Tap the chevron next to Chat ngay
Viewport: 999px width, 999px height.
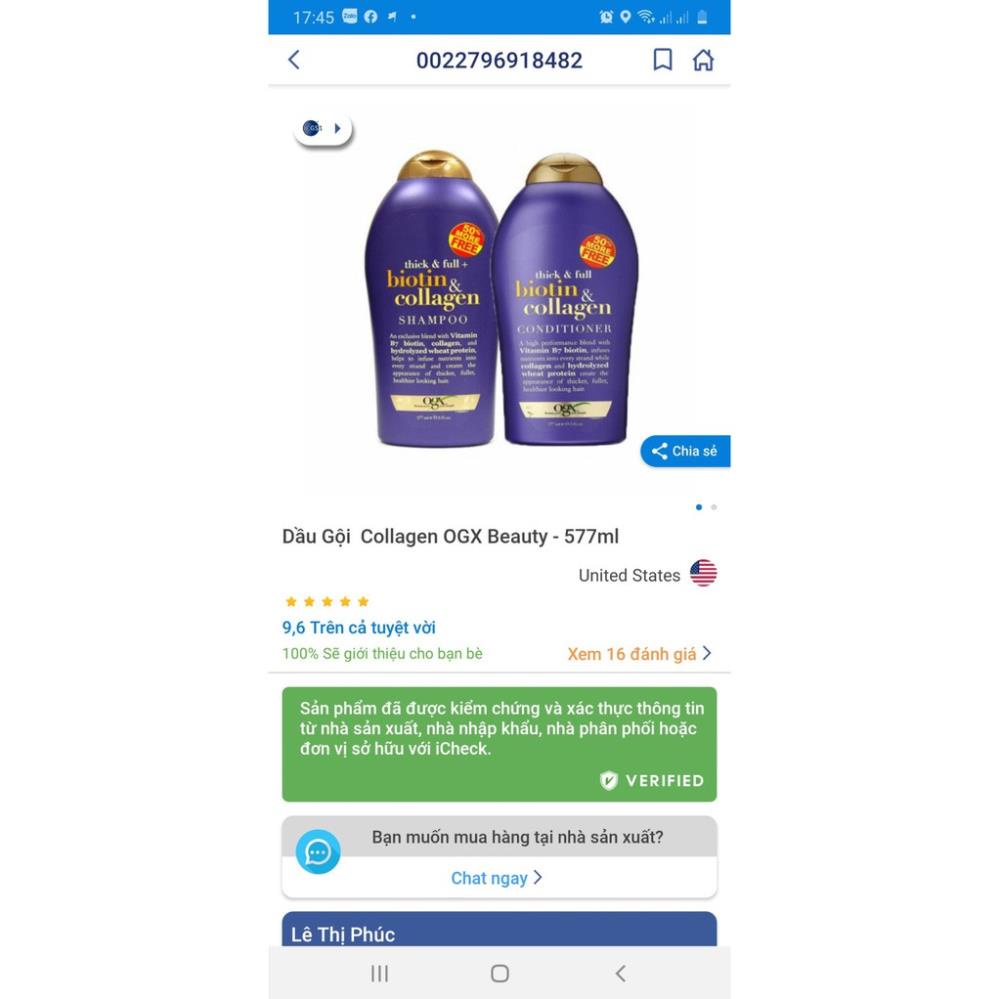point(538,877)
